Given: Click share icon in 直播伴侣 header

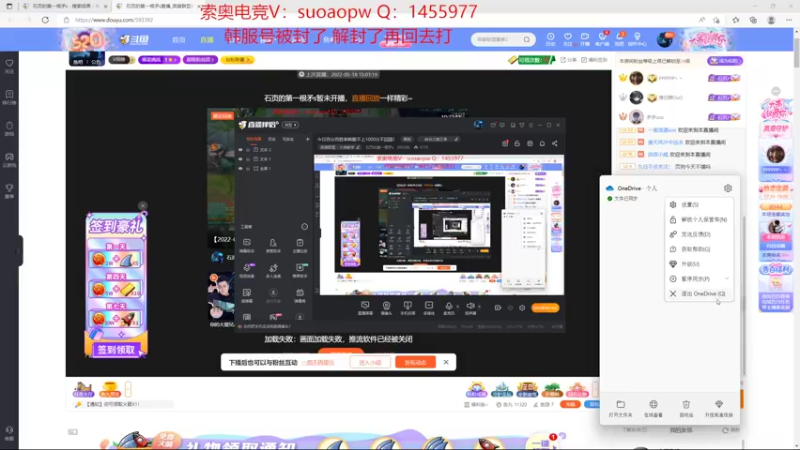Looking at the screenshot, I should pyautogui.click(x=555, y=144).
